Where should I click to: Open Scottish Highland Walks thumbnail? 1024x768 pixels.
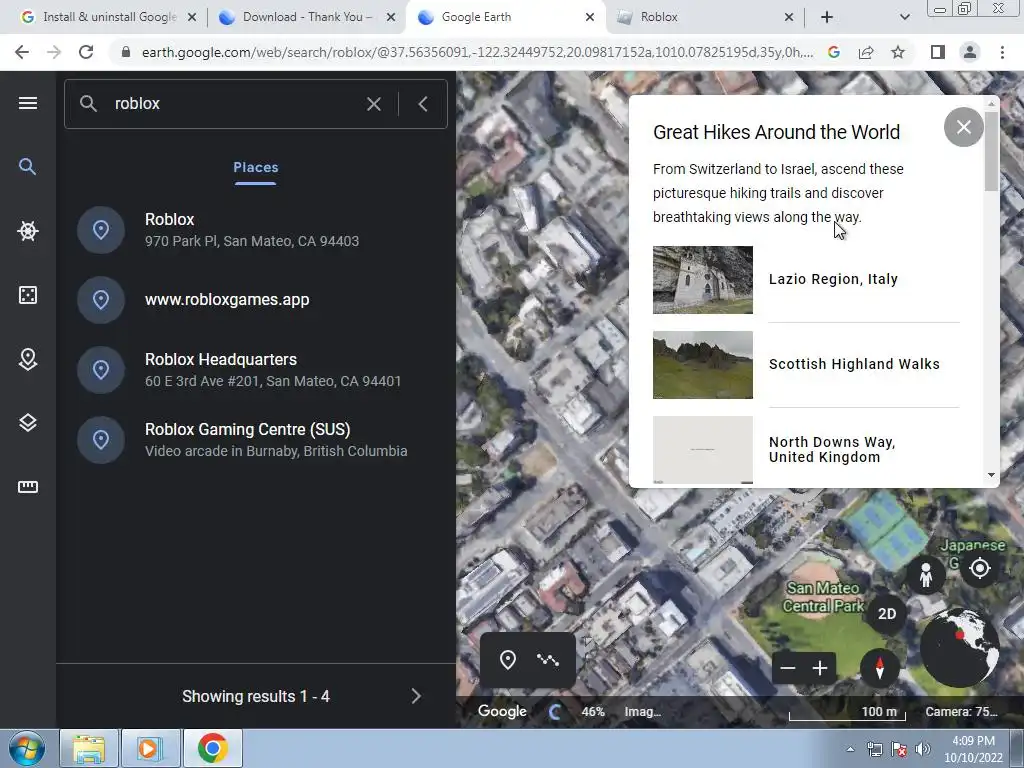tap(703, 365)
